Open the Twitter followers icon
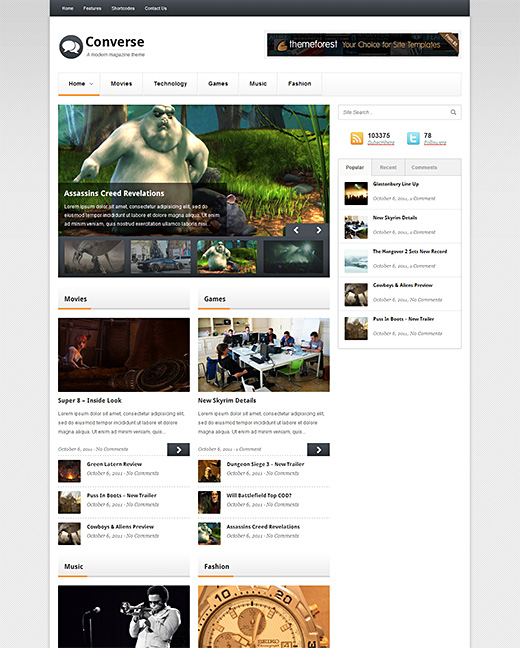The height and width of the screenshot is (648, 520). (x=413, y=138)
